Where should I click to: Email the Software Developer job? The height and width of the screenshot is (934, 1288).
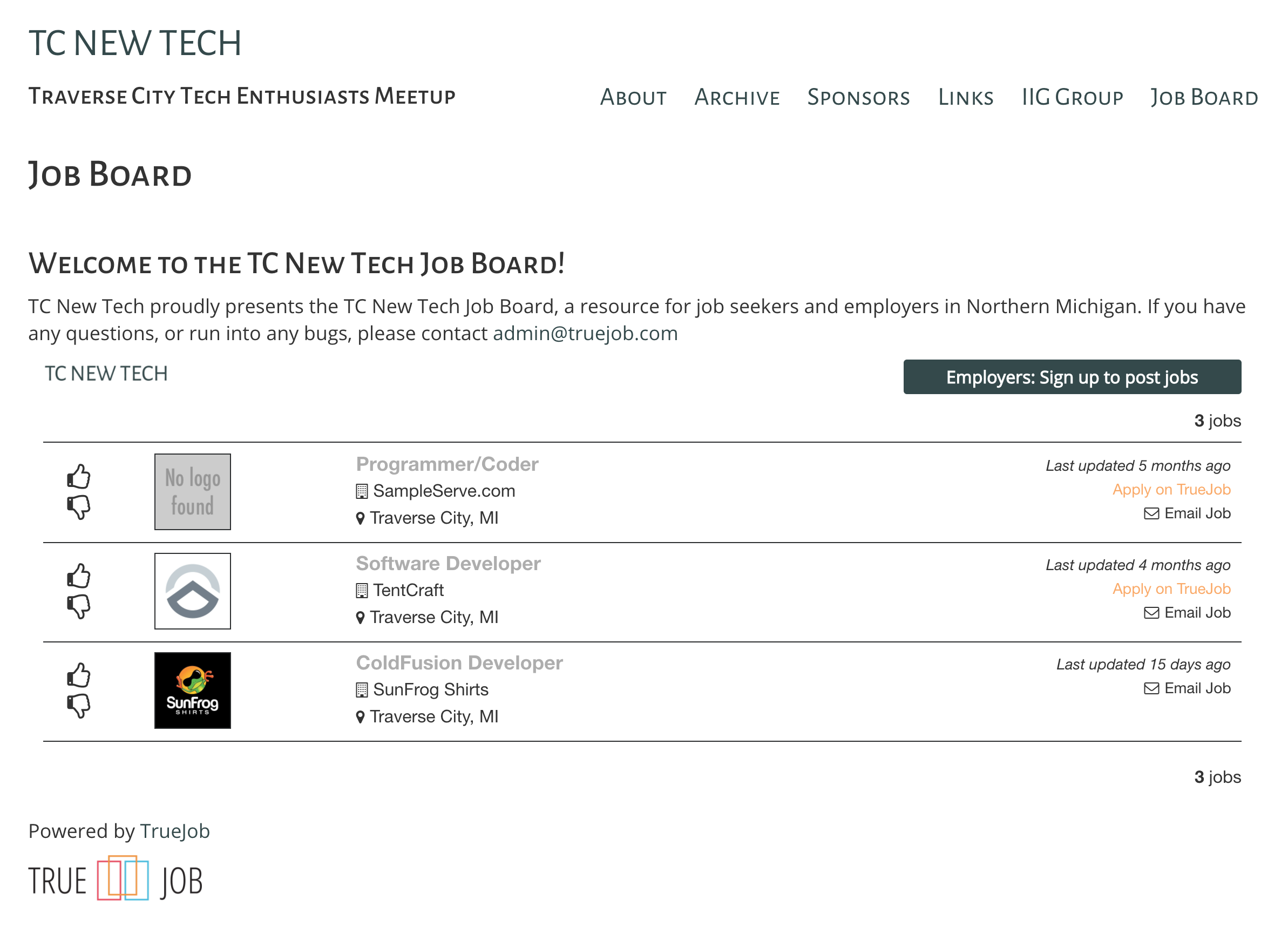click(x=1188, y=613)
